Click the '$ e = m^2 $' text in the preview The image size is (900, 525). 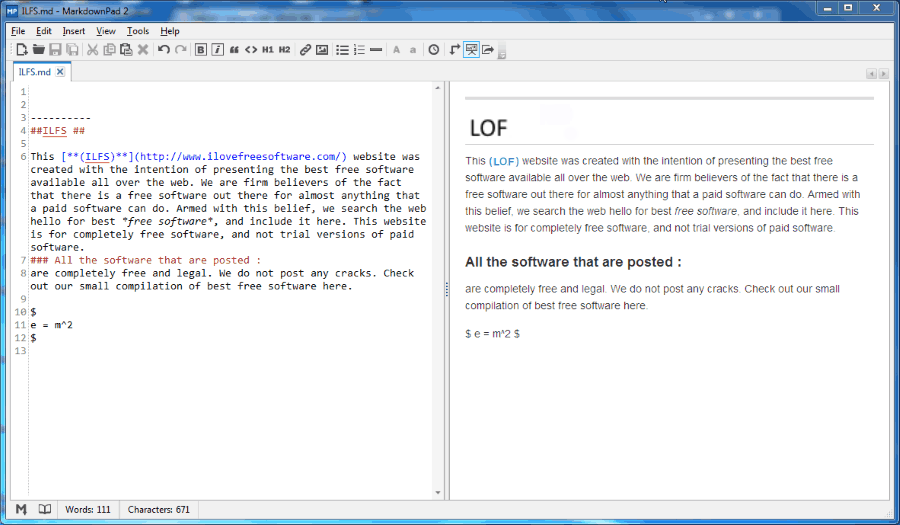tap(492, 333)
